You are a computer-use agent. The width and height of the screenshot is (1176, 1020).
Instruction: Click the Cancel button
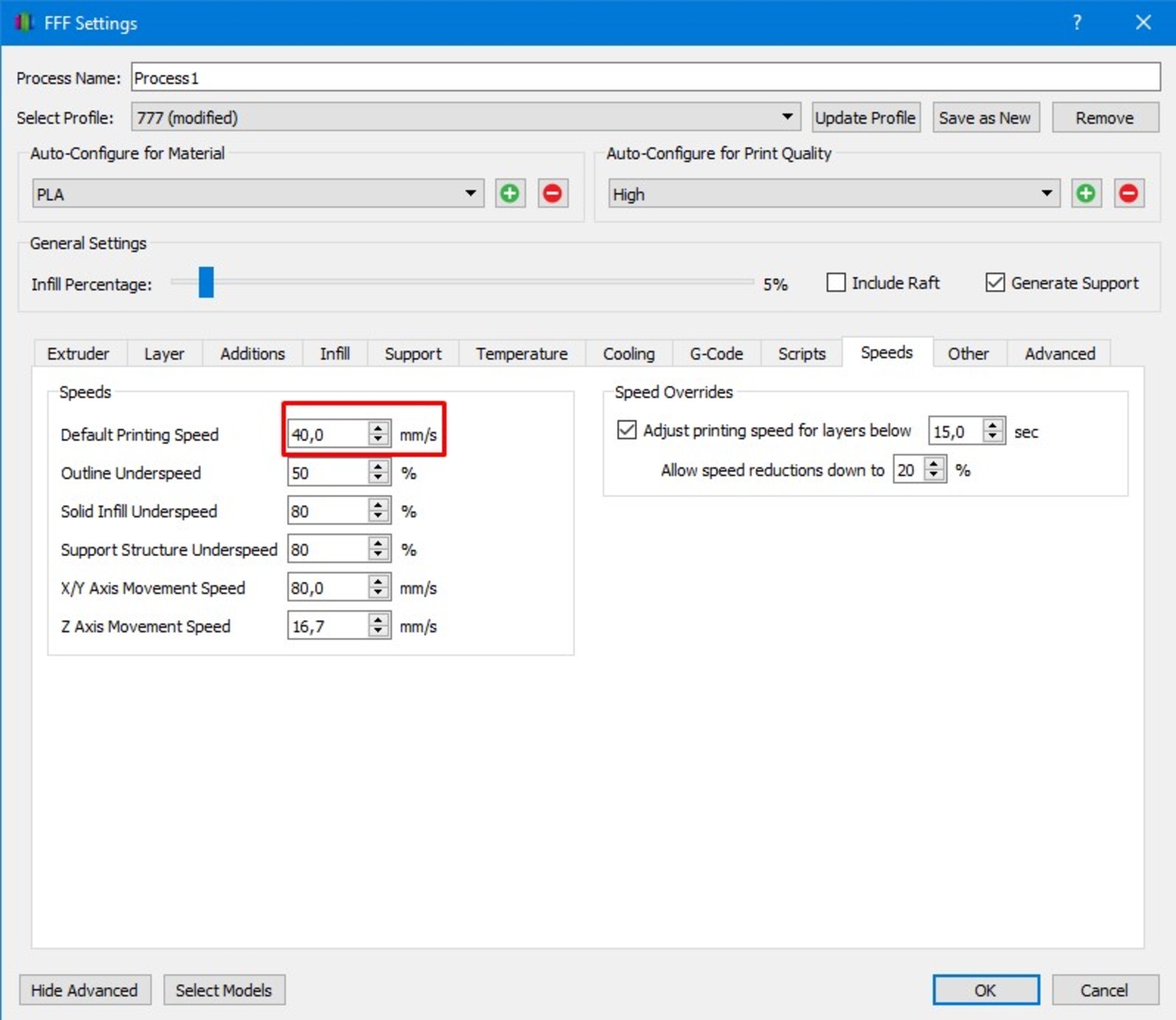point(1105,990)
